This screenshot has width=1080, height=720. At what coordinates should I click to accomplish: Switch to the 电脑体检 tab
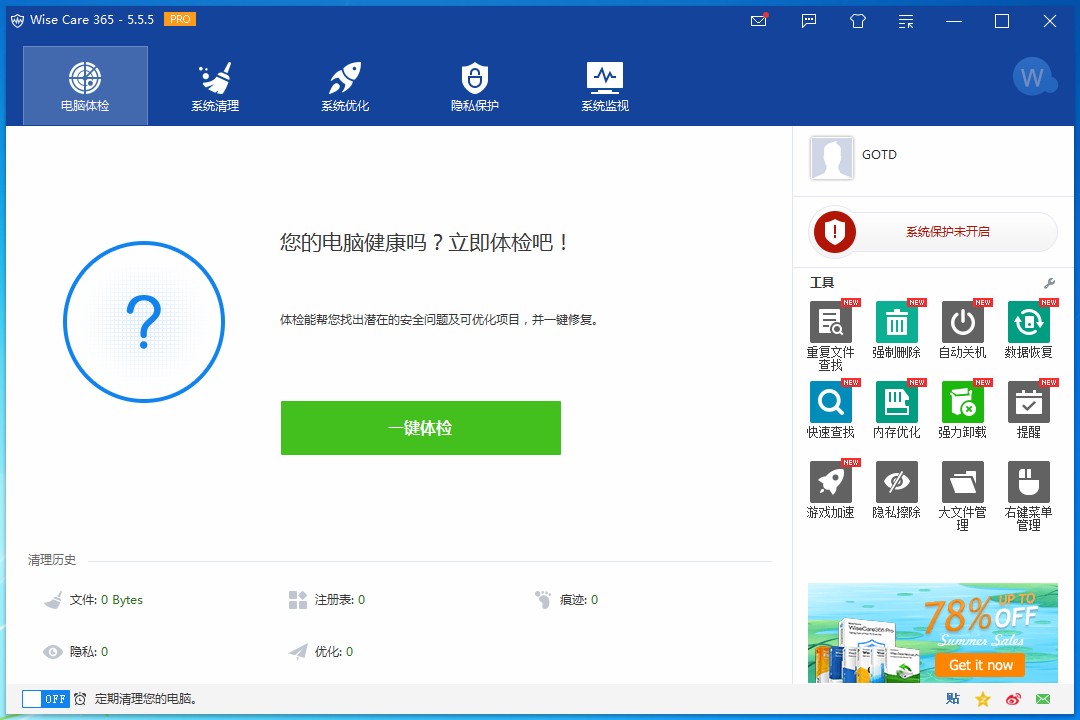pos(85,85)
